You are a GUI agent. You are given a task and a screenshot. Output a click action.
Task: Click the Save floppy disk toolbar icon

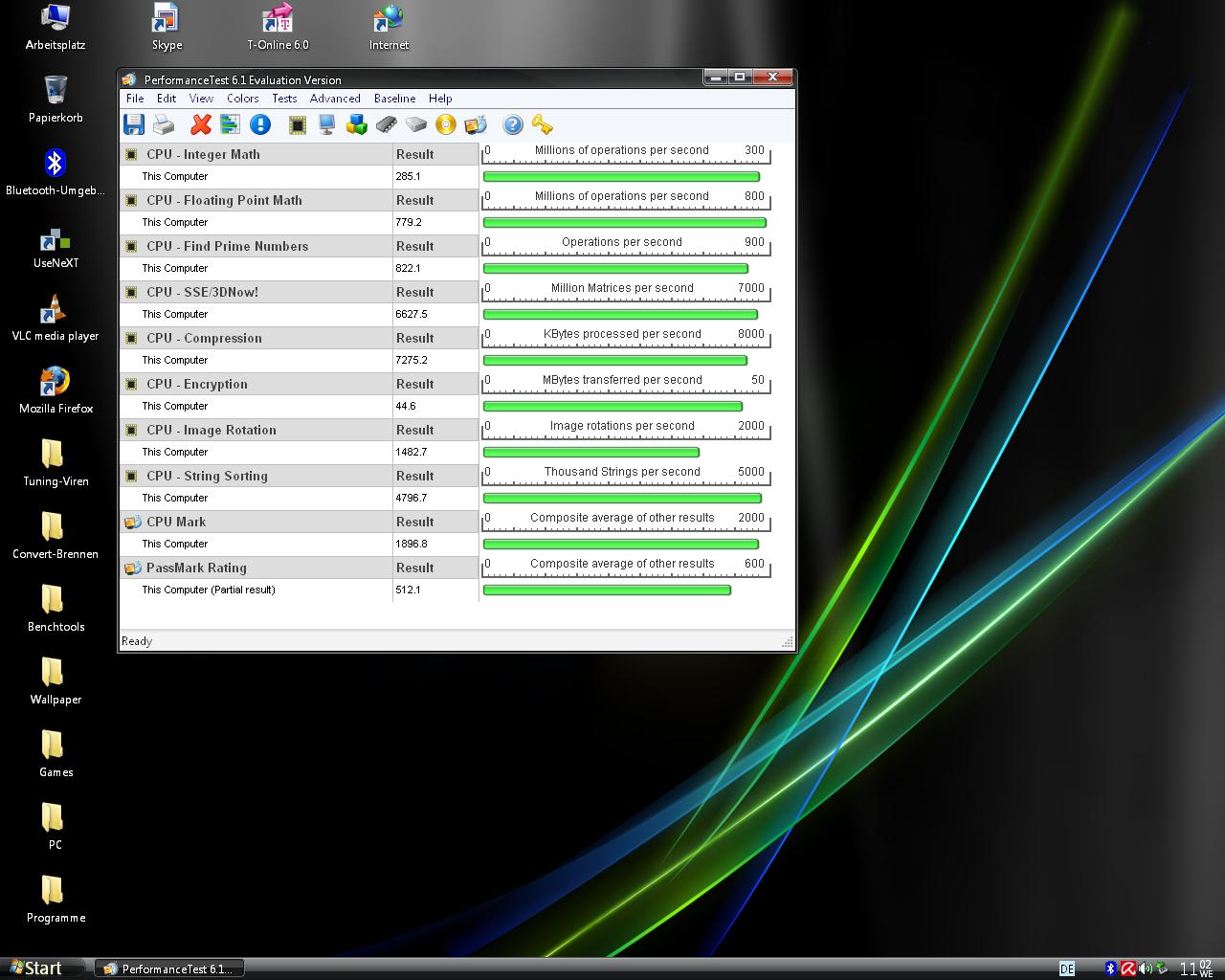click(x=134, y=124)
